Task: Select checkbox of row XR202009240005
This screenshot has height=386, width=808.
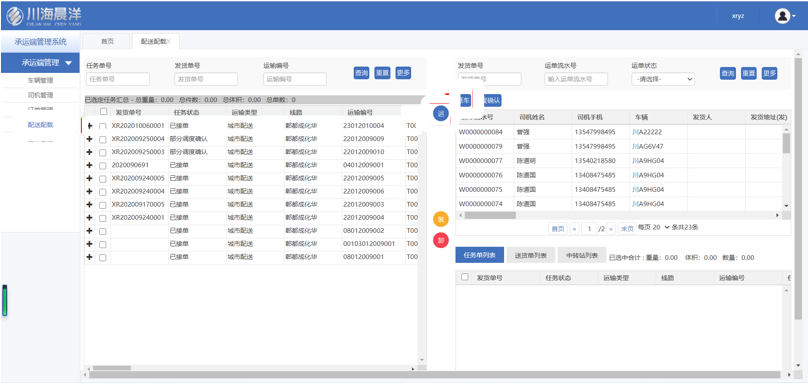Action: 103,178
